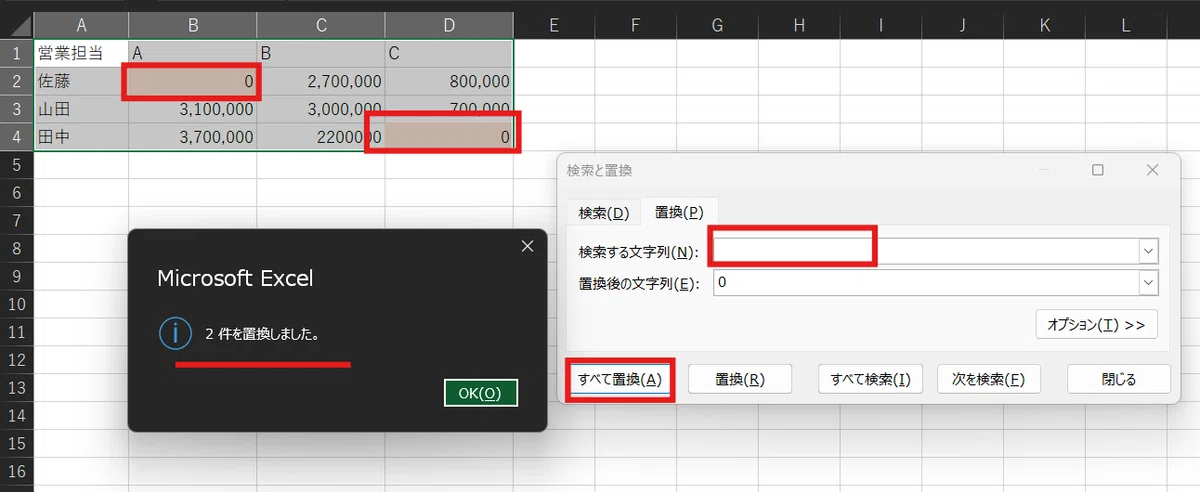Click the すべて検索(I) button

869,379
